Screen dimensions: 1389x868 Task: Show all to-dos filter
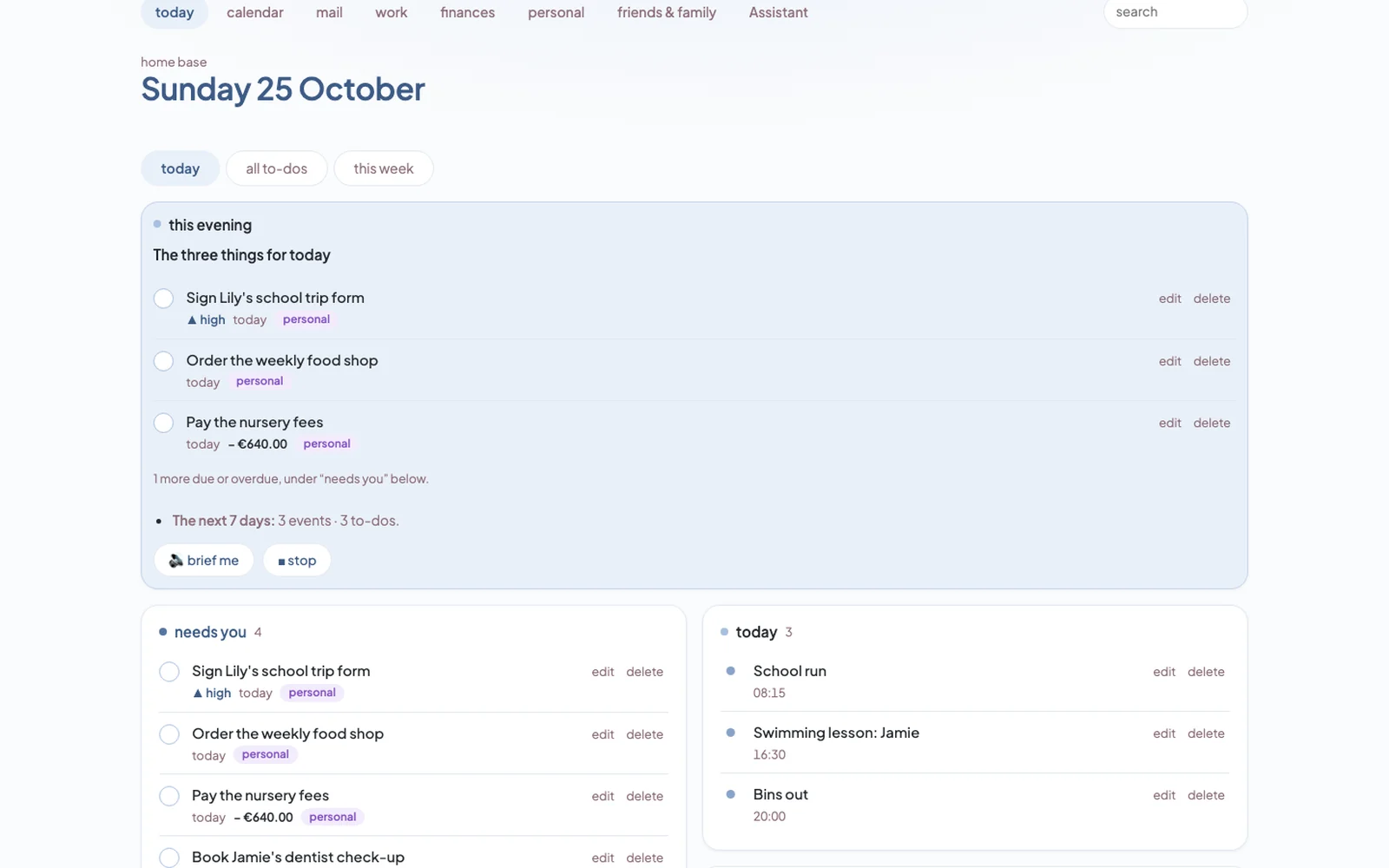coord(276,168)
